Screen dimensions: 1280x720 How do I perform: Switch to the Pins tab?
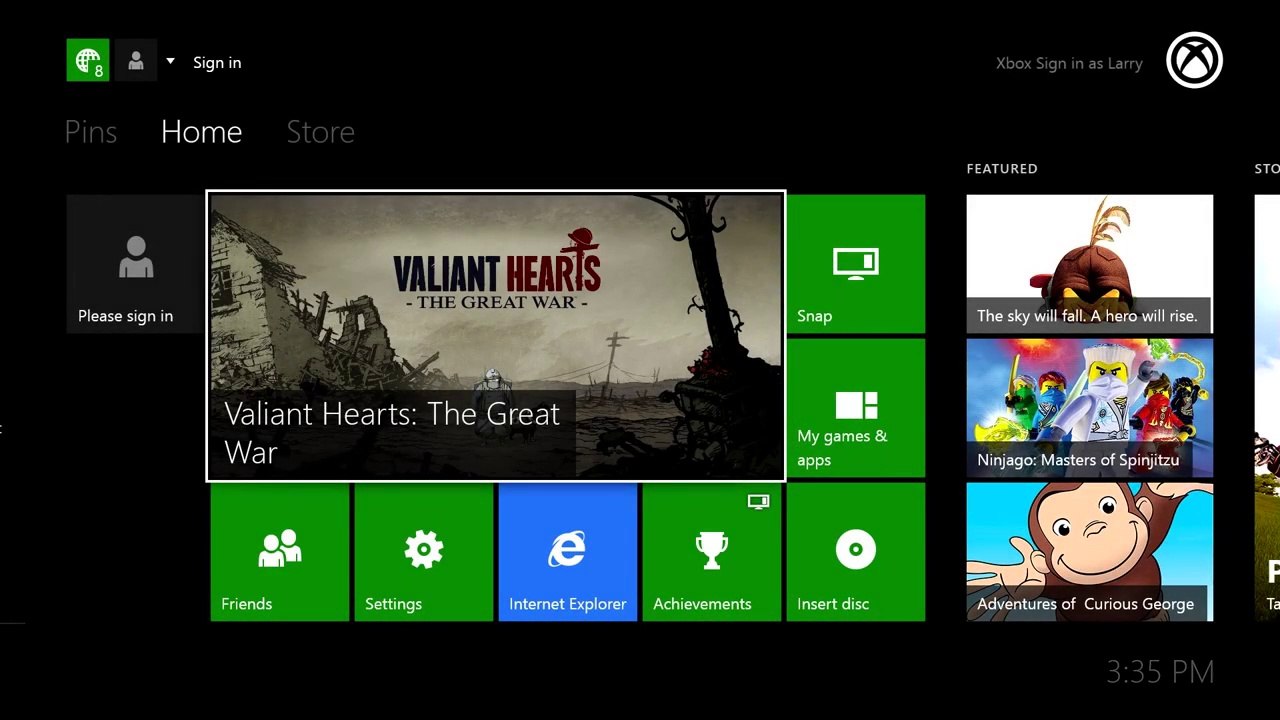91,132
